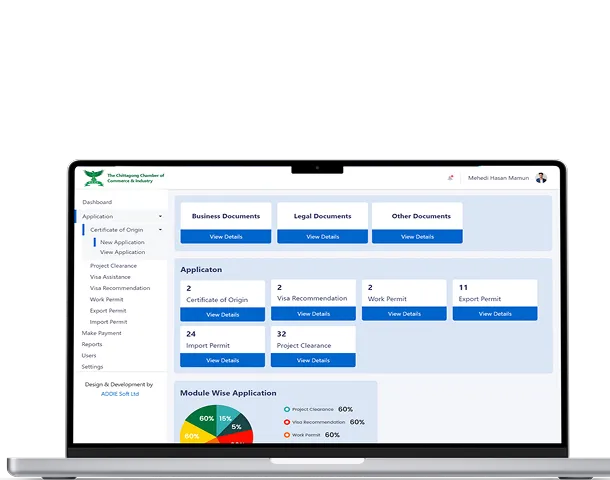610x480 pixels.
Task: Open the ADDIE Soft Ltd link
Action: [x=120, y=394]
